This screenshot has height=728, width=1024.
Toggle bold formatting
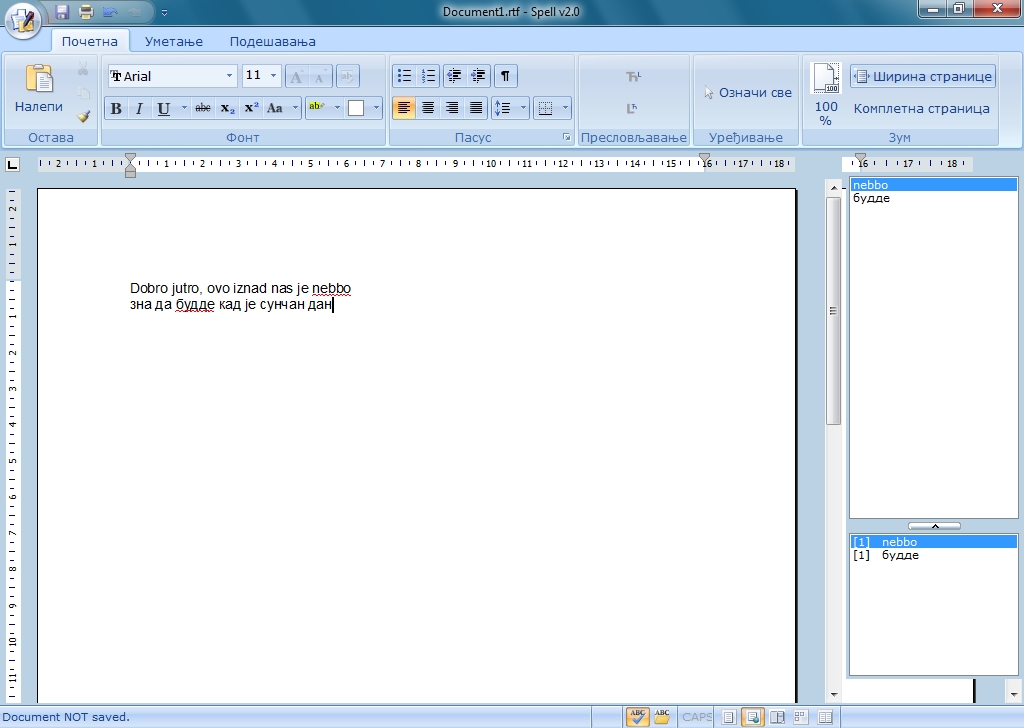[116, 108]
